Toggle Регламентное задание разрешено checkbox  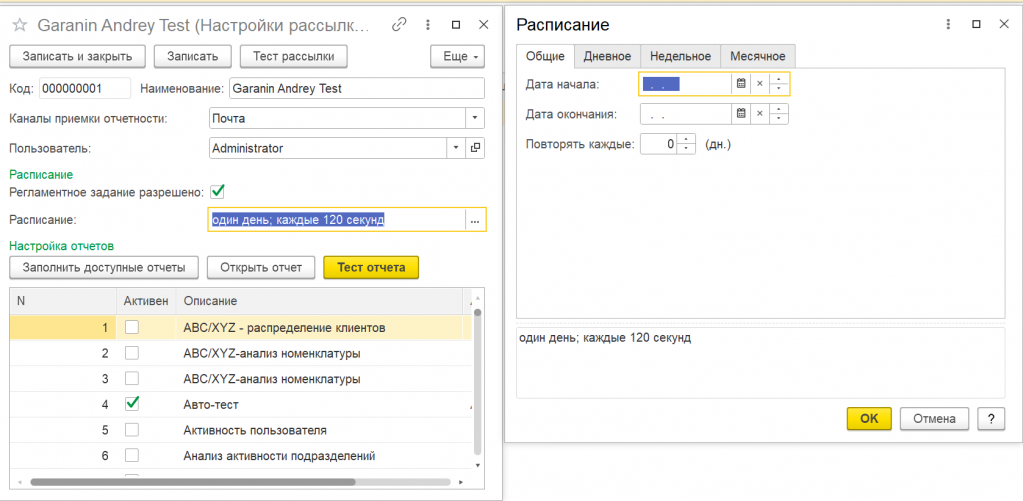(217, 191)
